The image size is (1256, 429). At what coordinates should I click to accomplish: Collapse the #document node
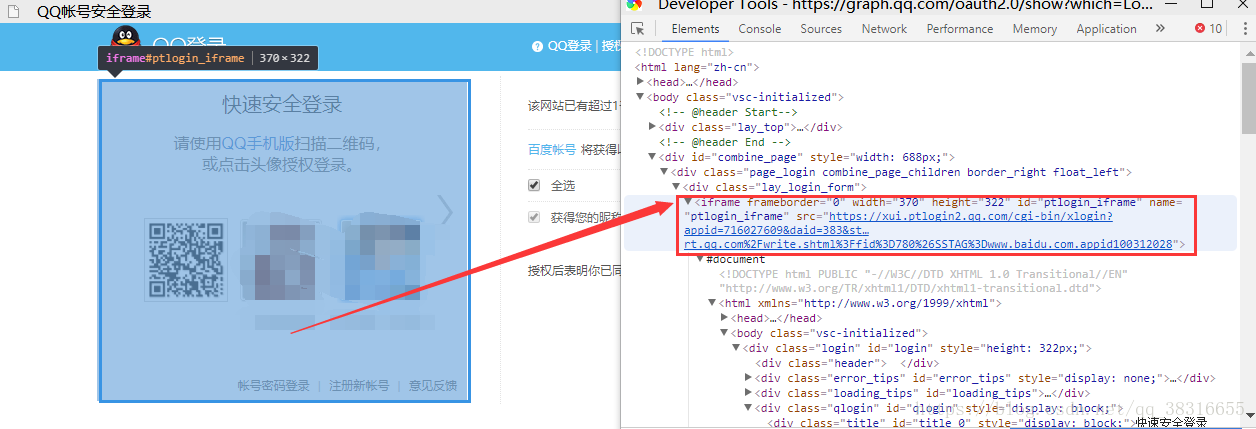point(700,259)
